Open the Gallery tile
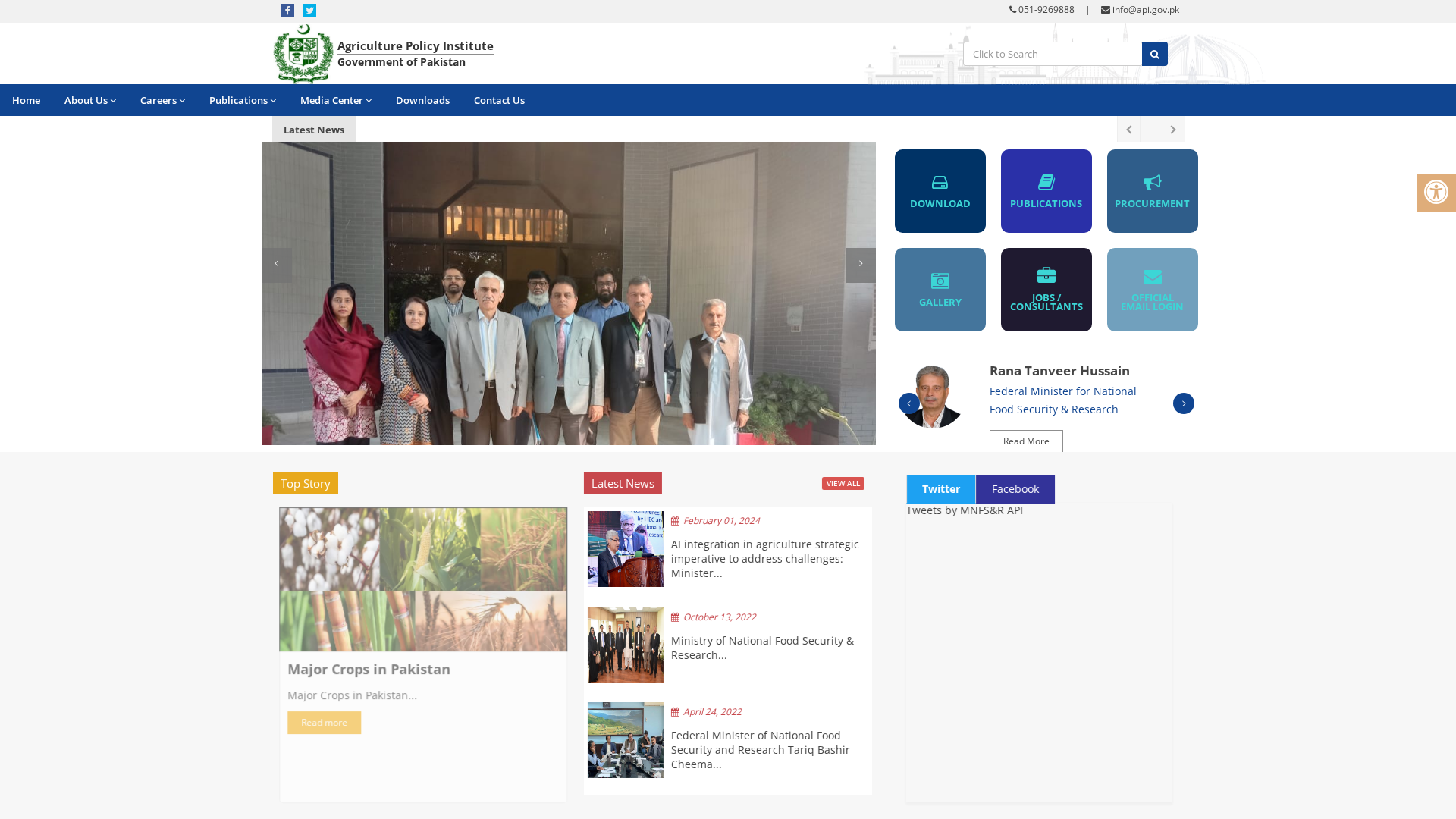 click(940, 290)
